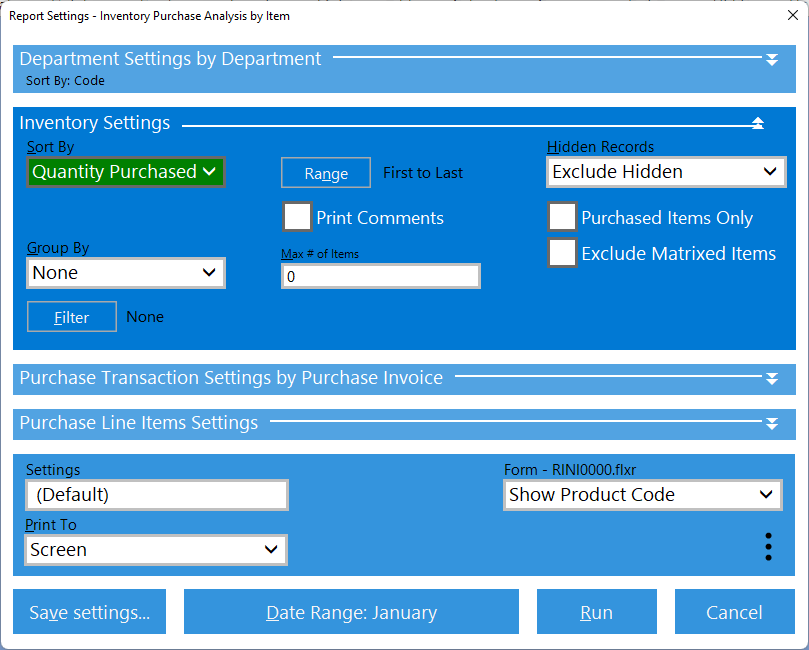The height and width of the screenshot is (650, 809).
Task: Collapse the Inventory Settings section
Action: (x=758, y=124)
